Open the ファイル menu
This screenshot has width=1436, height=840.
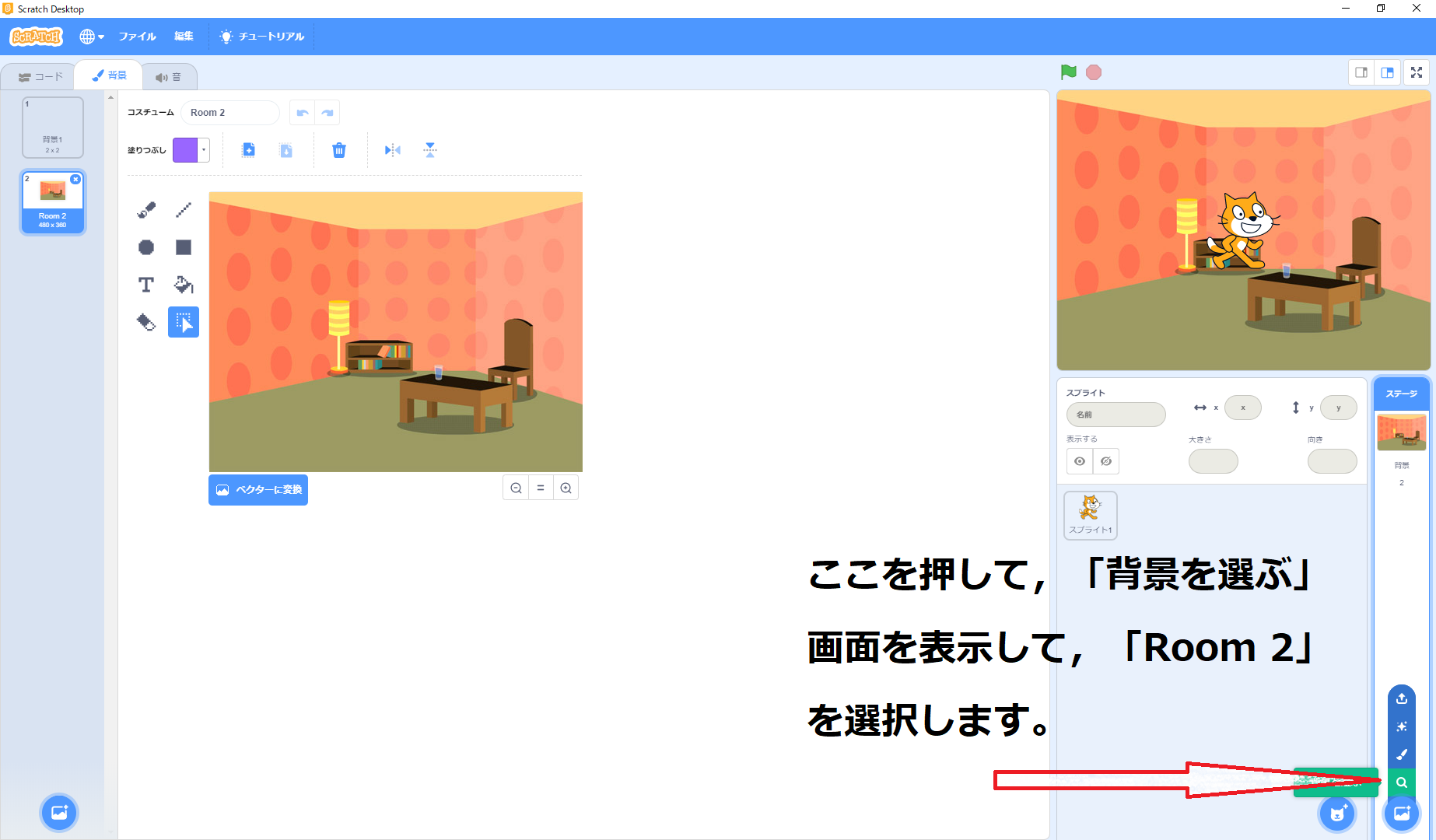pos(137,37)
